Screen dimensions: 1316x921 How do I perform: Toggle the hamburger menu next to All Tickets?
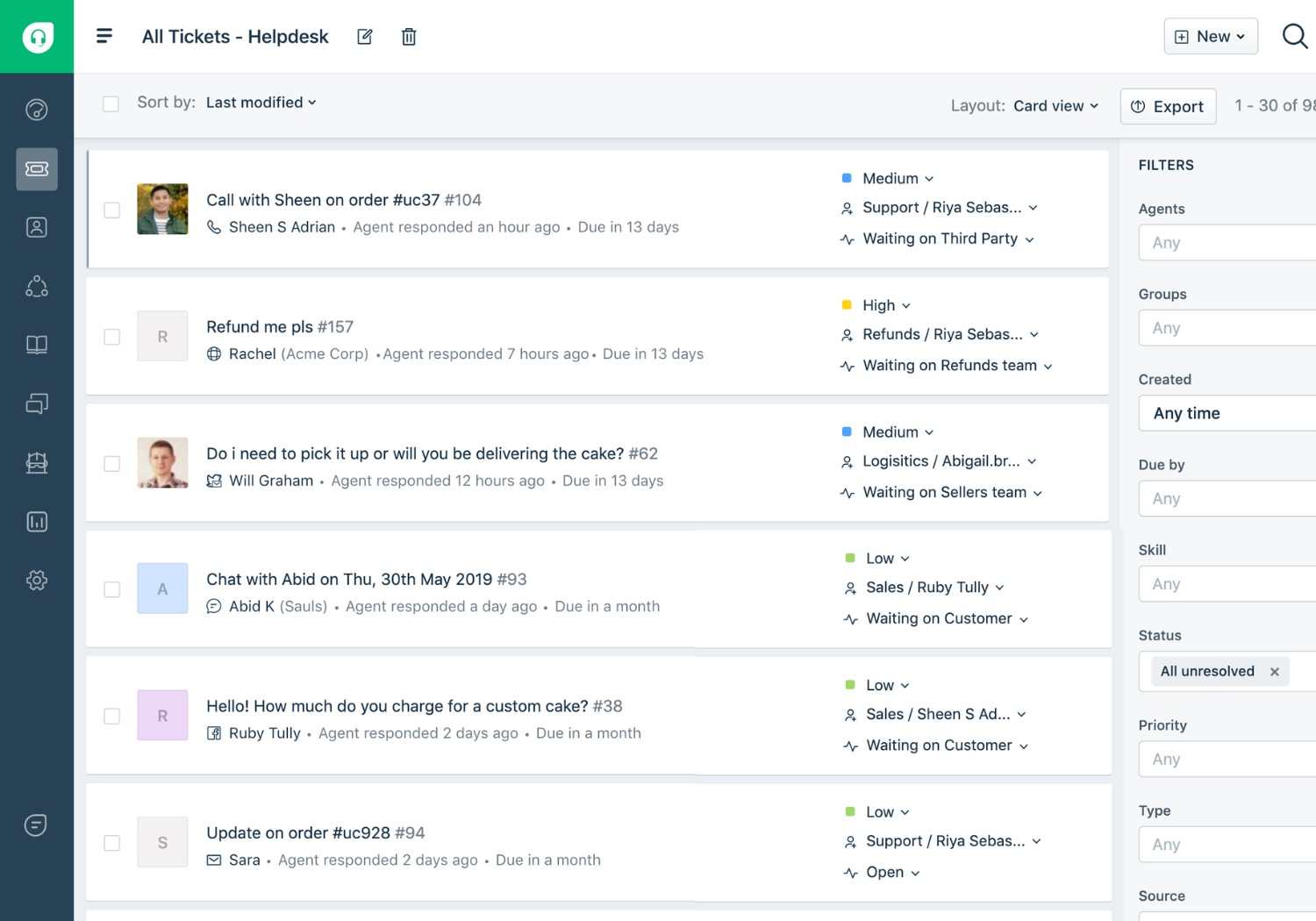pyautogui.click(x=104, y=36)
